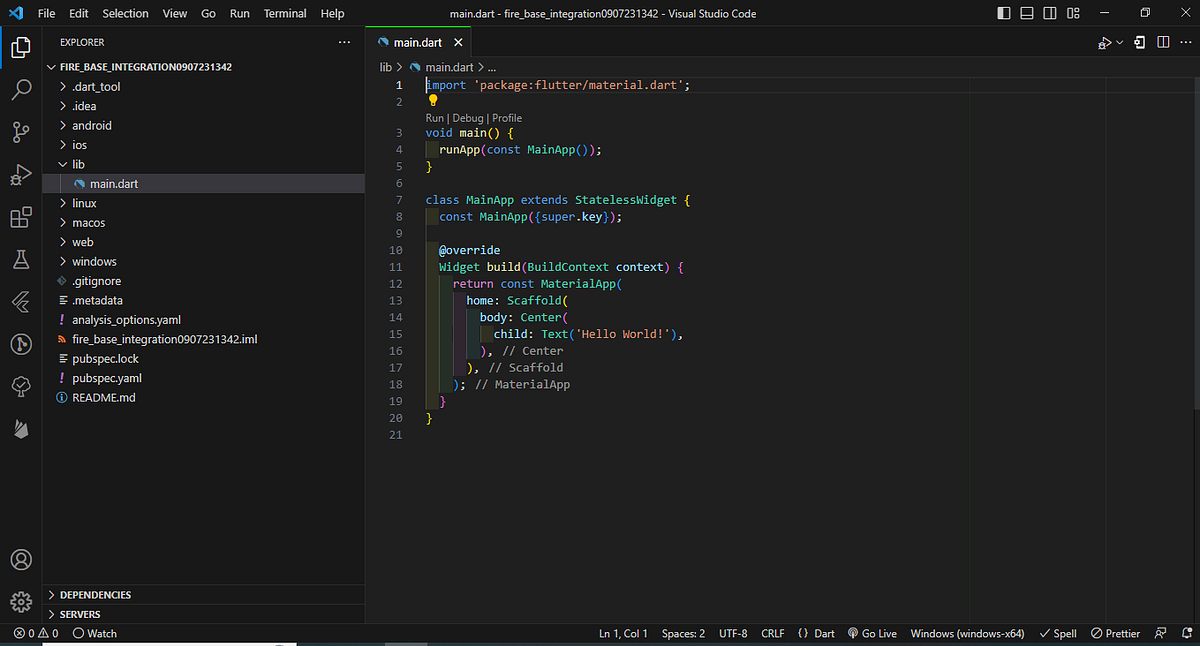Click the UTF-8 encoding selector
Image resolution: width=1200 pixels, height=646 pixels.
tap(732, 633)
